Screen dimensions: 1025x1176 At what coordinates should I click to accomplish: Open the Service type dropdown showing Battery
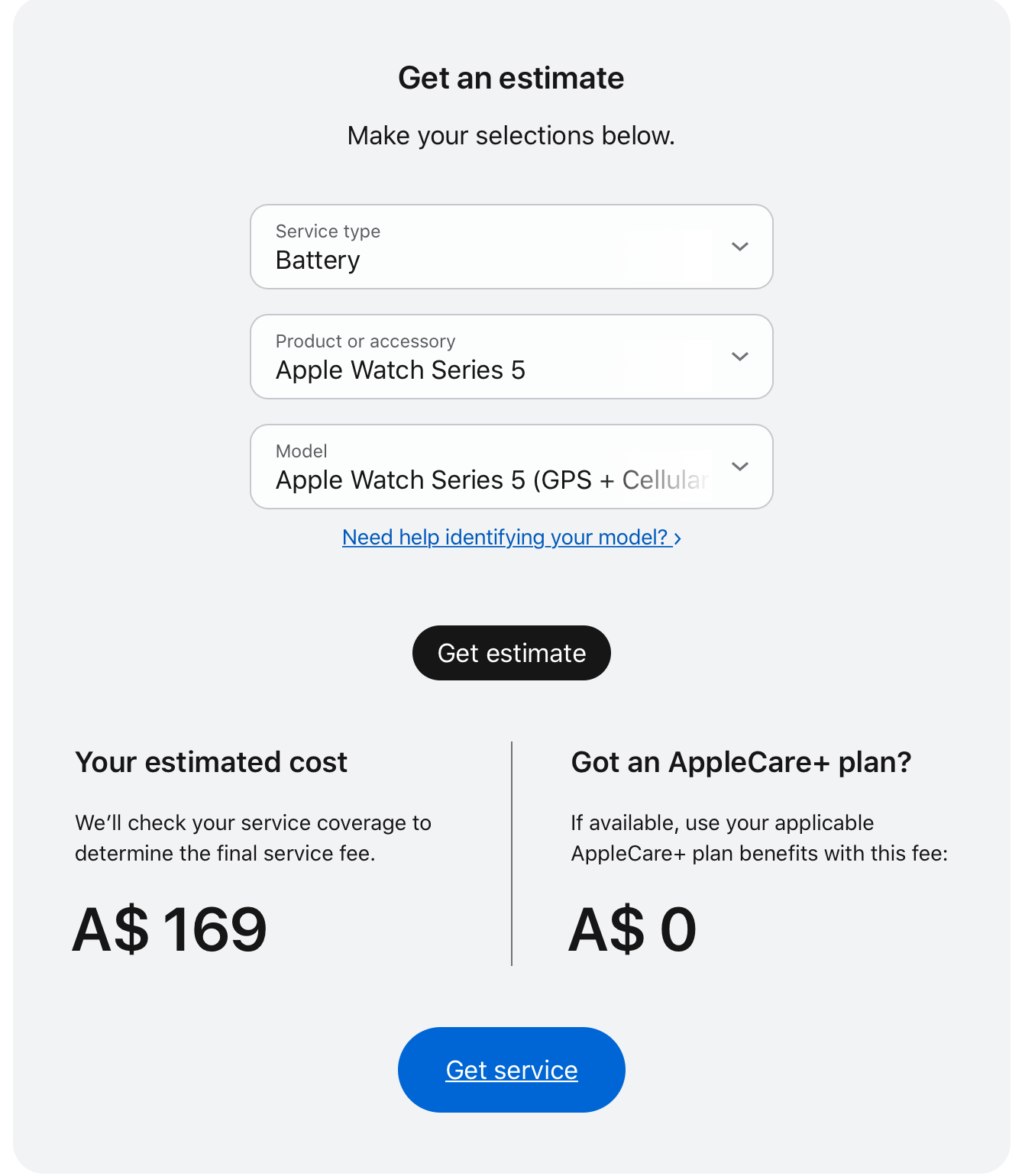(x=489, y=247)
